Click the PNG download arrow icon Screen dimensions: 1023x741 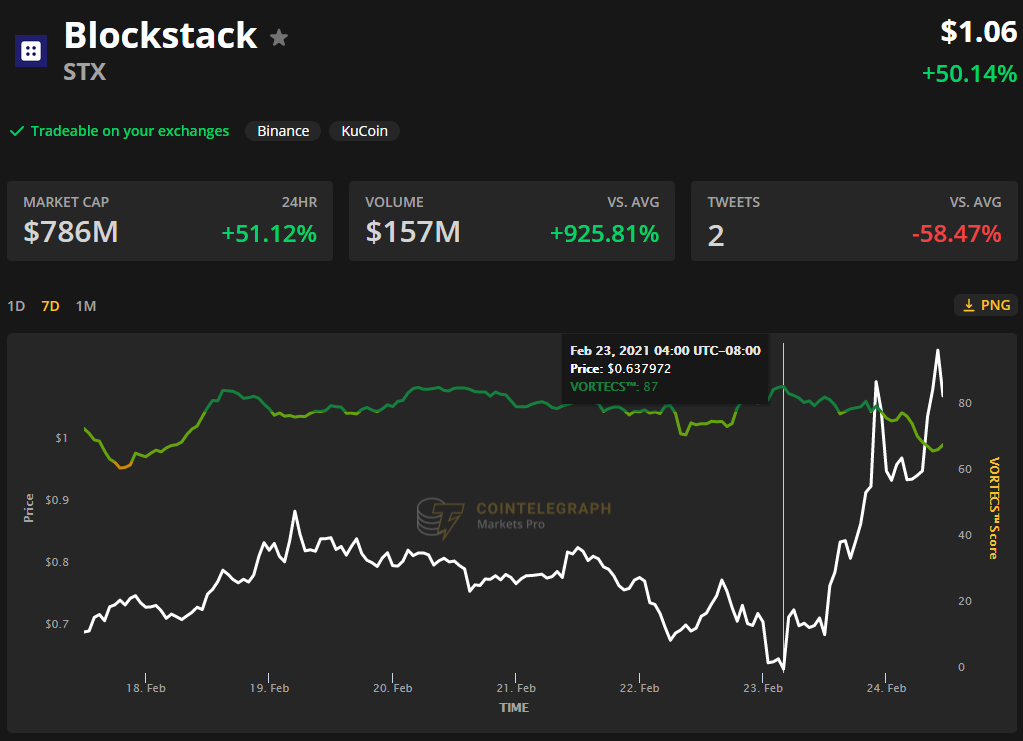[969, 305]
